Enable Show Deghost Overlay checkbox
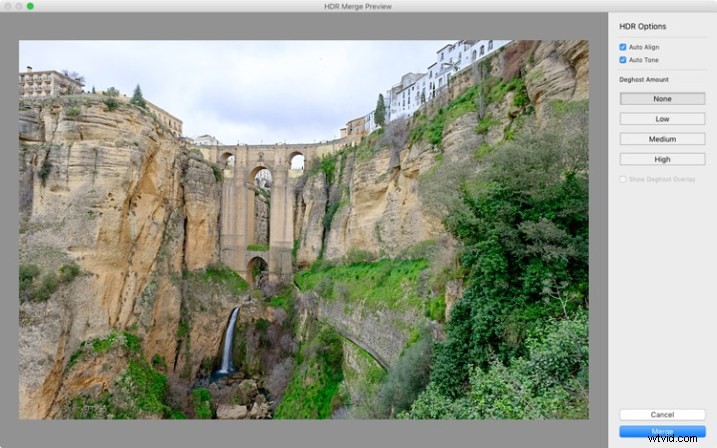The width and height of the screenshot is (717, 448). click(x=623, y=179)
